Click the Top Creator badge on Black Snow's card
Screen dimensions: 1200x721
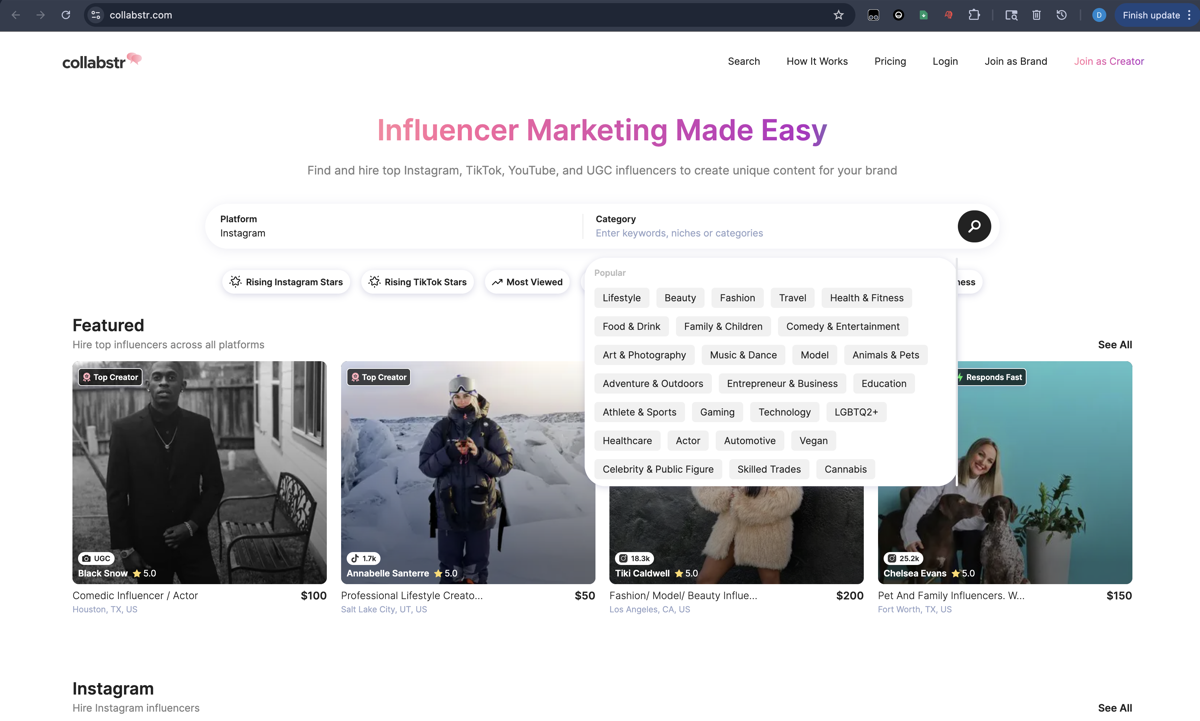tap(110, 377)
